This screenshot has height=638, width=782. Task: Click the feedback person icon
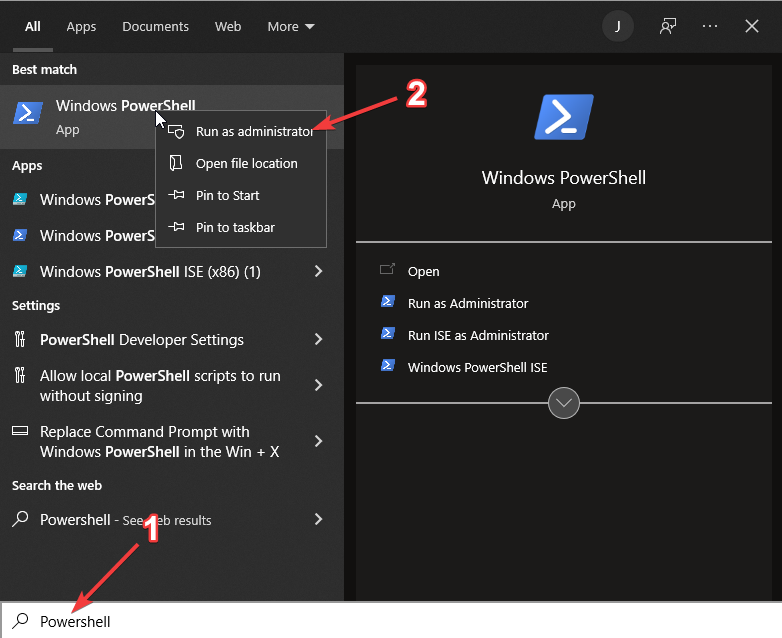coord(668,26)
